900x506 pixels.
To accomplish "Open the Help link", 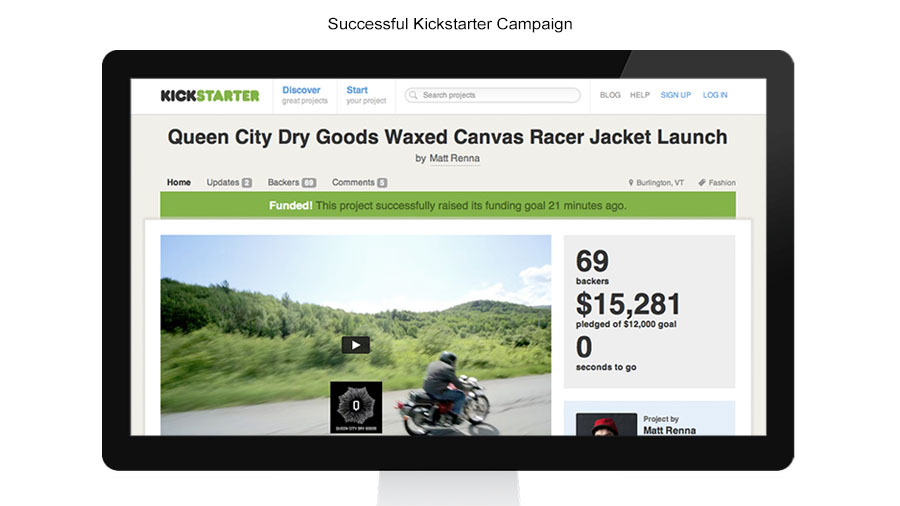I will pyautogui.click(x=640, y=95).
